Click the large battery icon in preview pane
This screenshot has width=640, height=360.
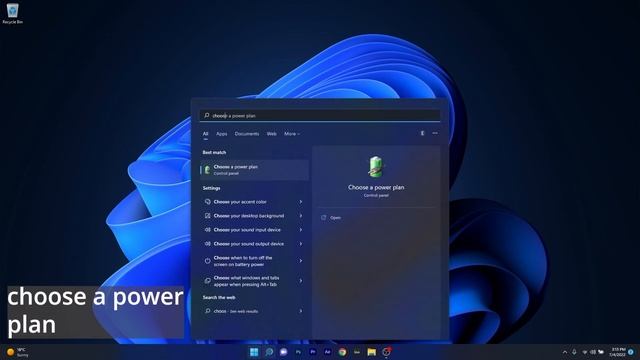[376, 167]
